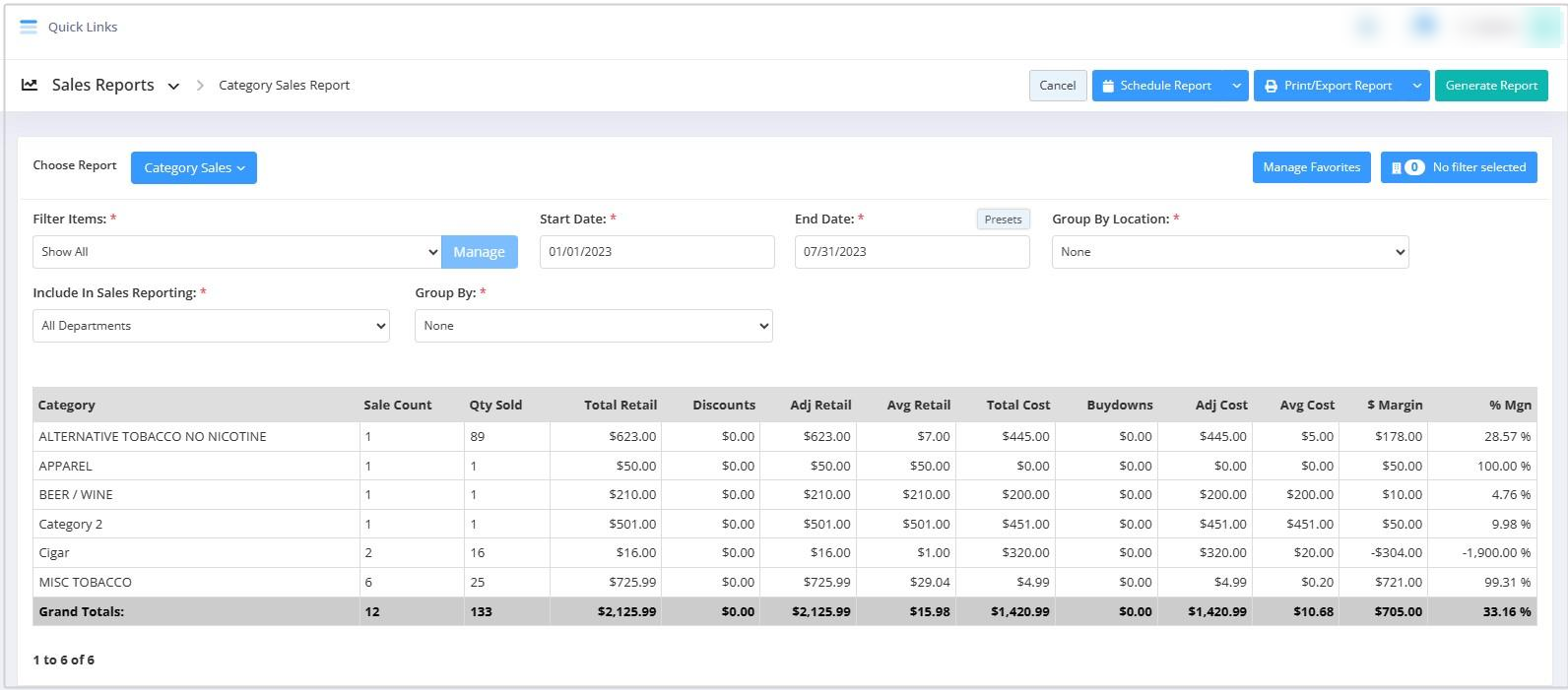Sort by the Avg Retail column header
The image size is (1568, 692).
[x=919, y=405]
